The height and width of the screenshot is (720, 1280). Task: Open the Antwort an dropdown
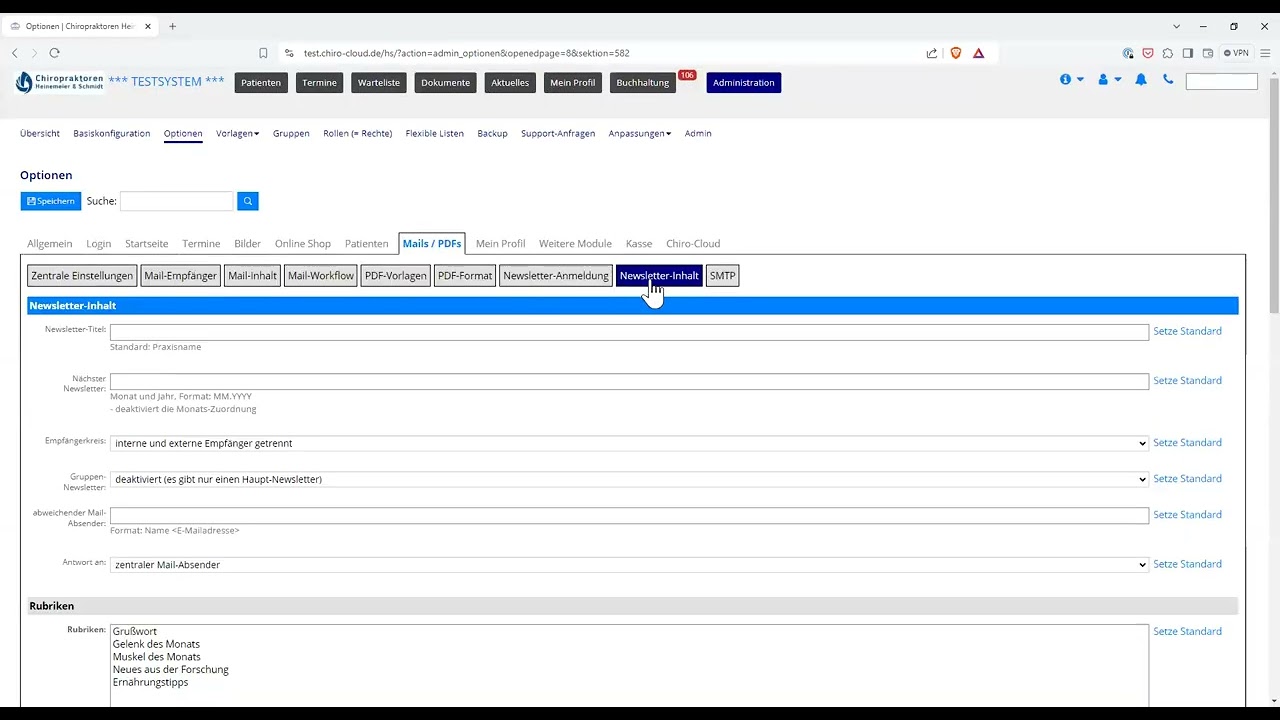[x=629, y=565]
